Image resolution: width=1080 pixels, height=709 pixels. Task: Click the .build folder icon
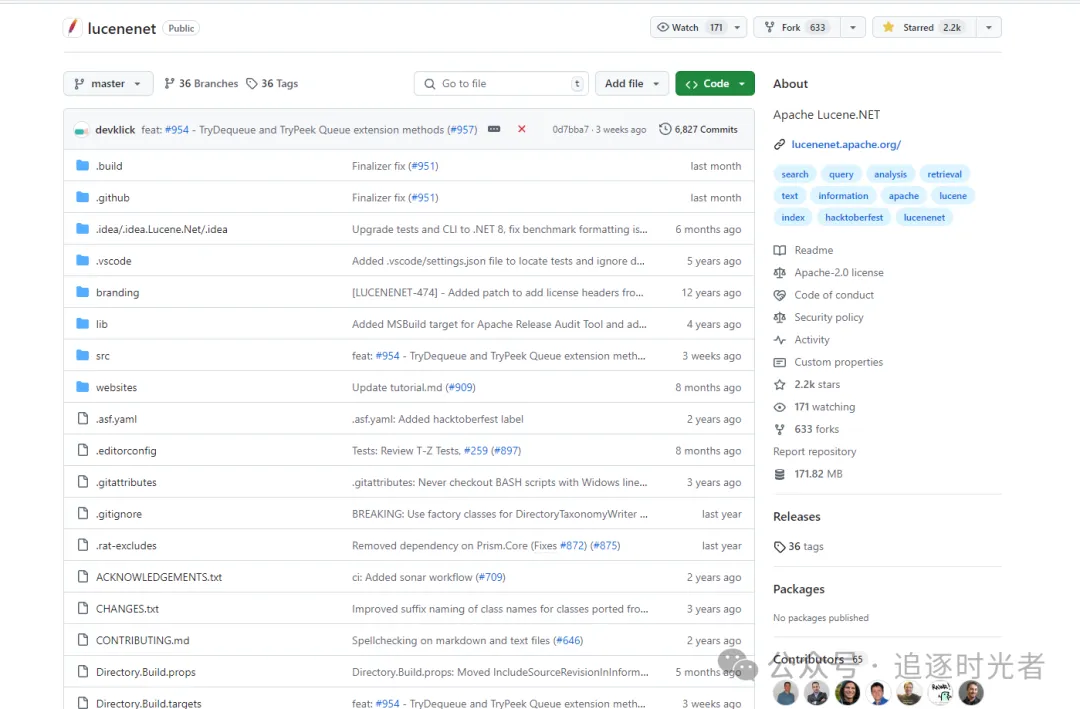83,166
